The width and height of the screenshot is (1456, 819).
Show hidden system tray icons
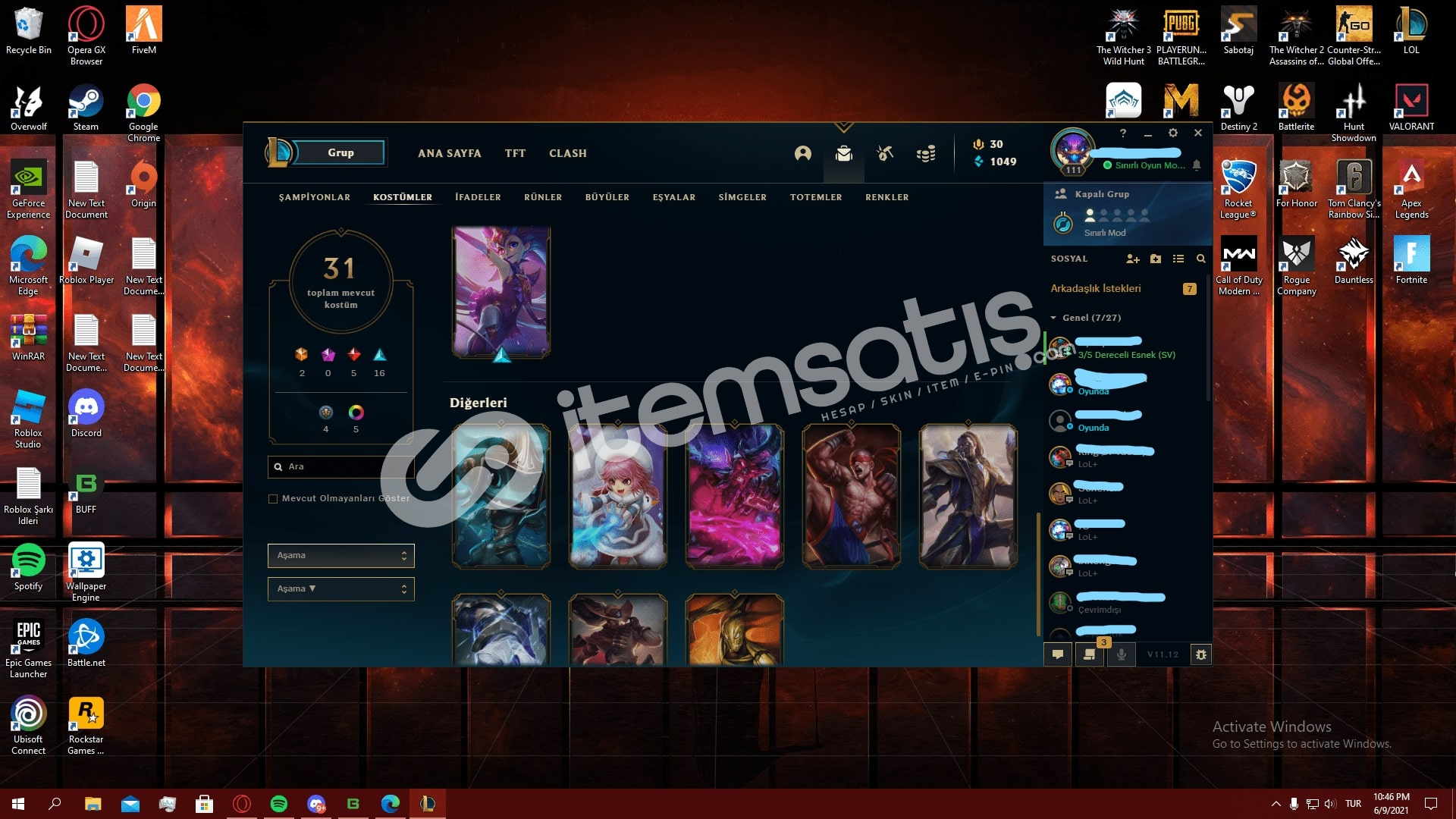[1276, 804]
